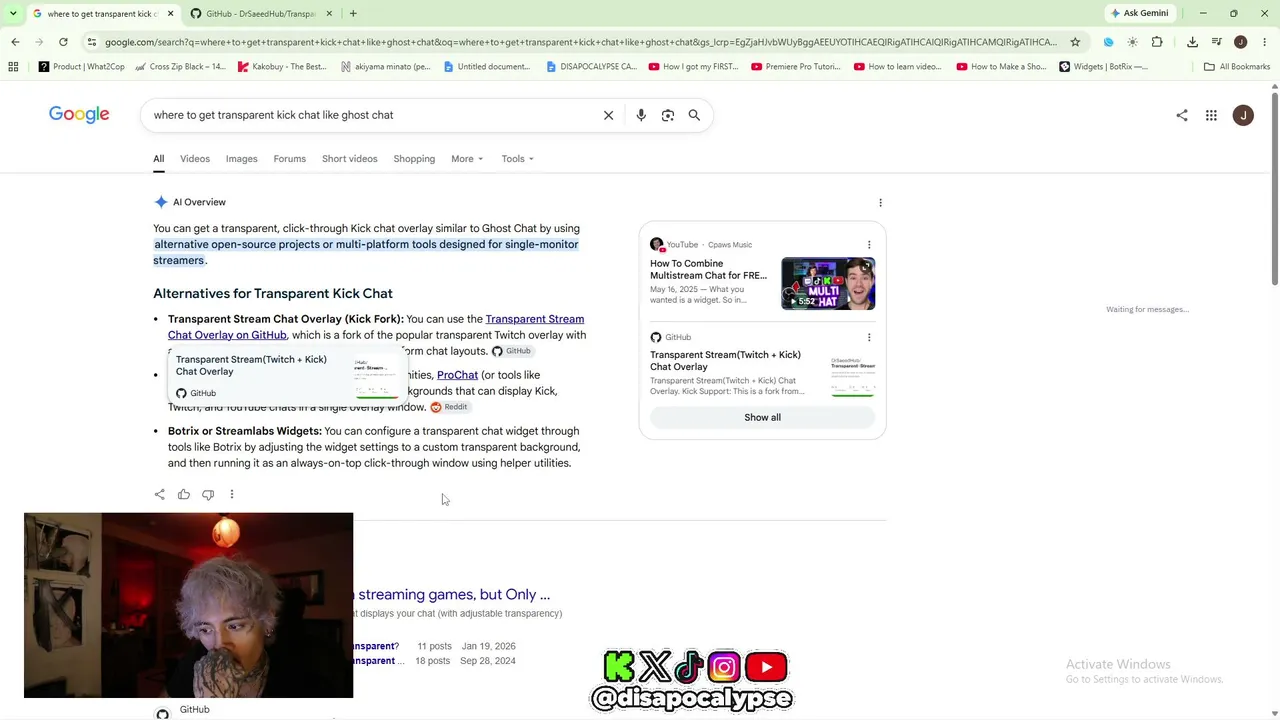Click the Google logo
The width and height of the screenshot is (1280, 720).
(x=79, y=115)
